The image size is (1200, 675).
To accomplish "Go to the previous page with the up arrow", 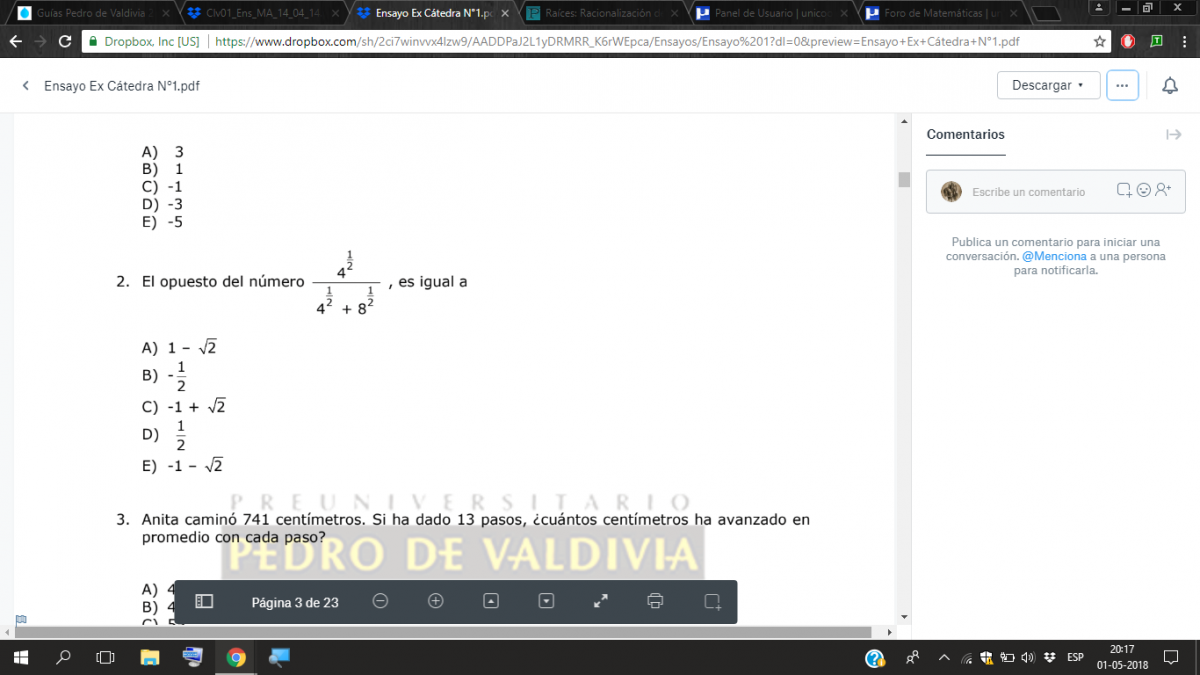I will [491, 601].
